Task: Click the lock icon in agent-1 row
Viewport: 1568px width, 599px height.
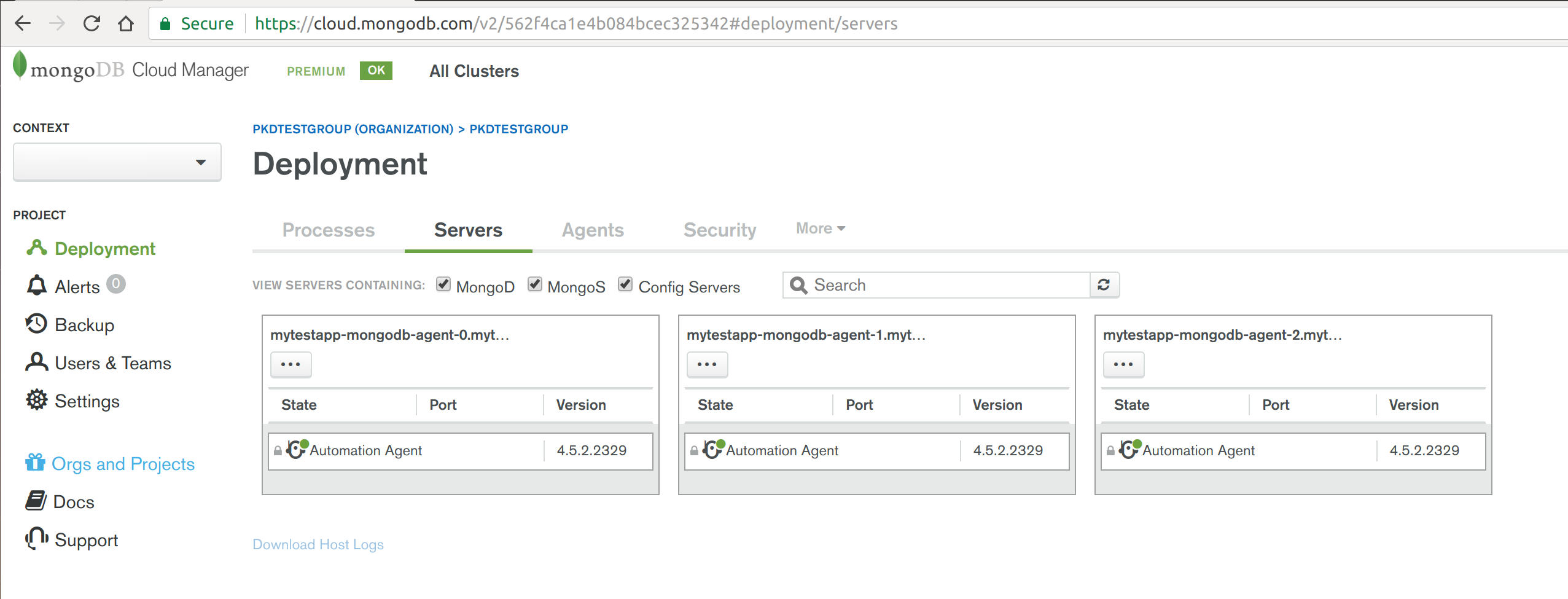Action: pyautogui.click(x=694, y=451)
